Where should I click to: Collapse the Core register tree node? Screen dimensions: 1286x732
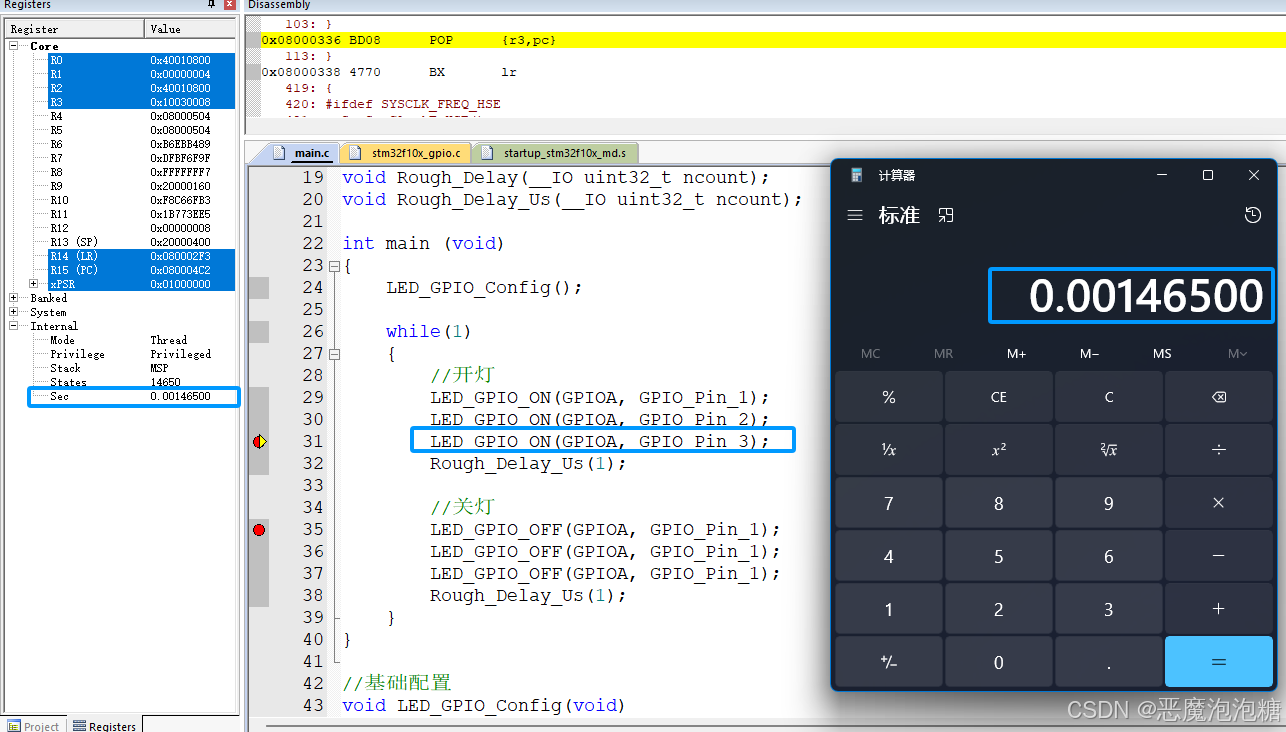[14, 46]
